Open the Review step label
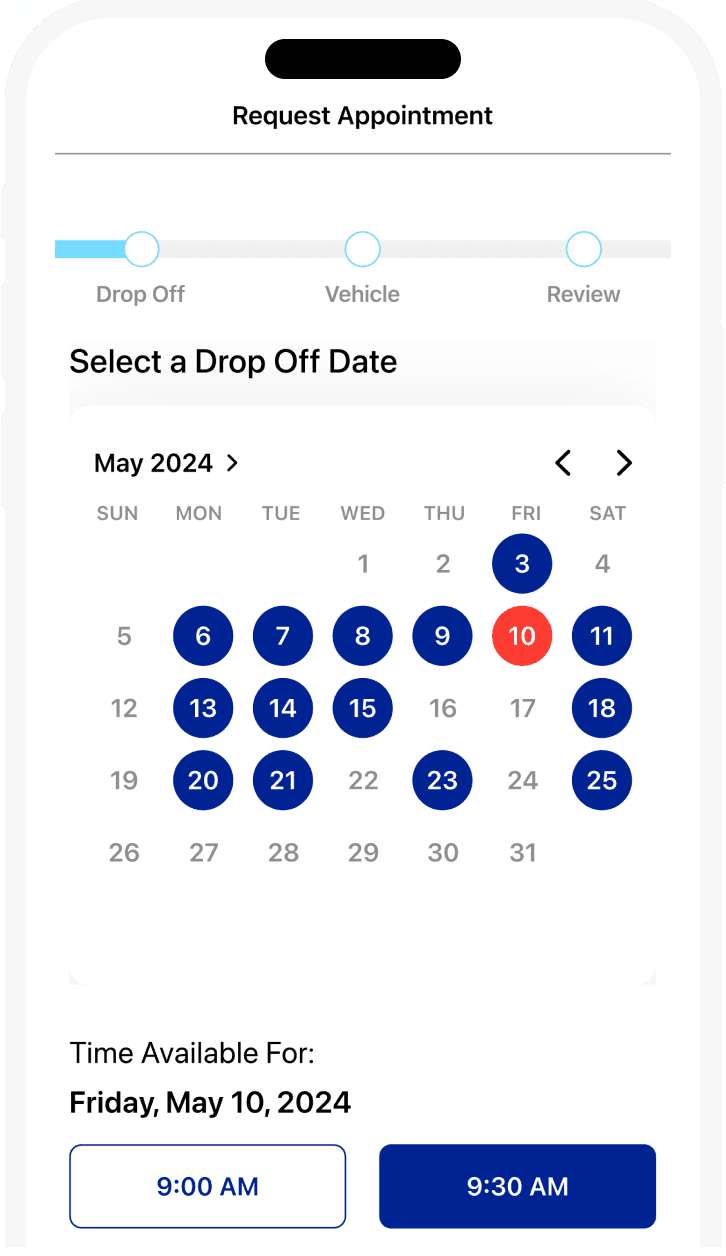Image resolution: width=726 pixels, height=1256 pixels. click(x=583, y=294)
